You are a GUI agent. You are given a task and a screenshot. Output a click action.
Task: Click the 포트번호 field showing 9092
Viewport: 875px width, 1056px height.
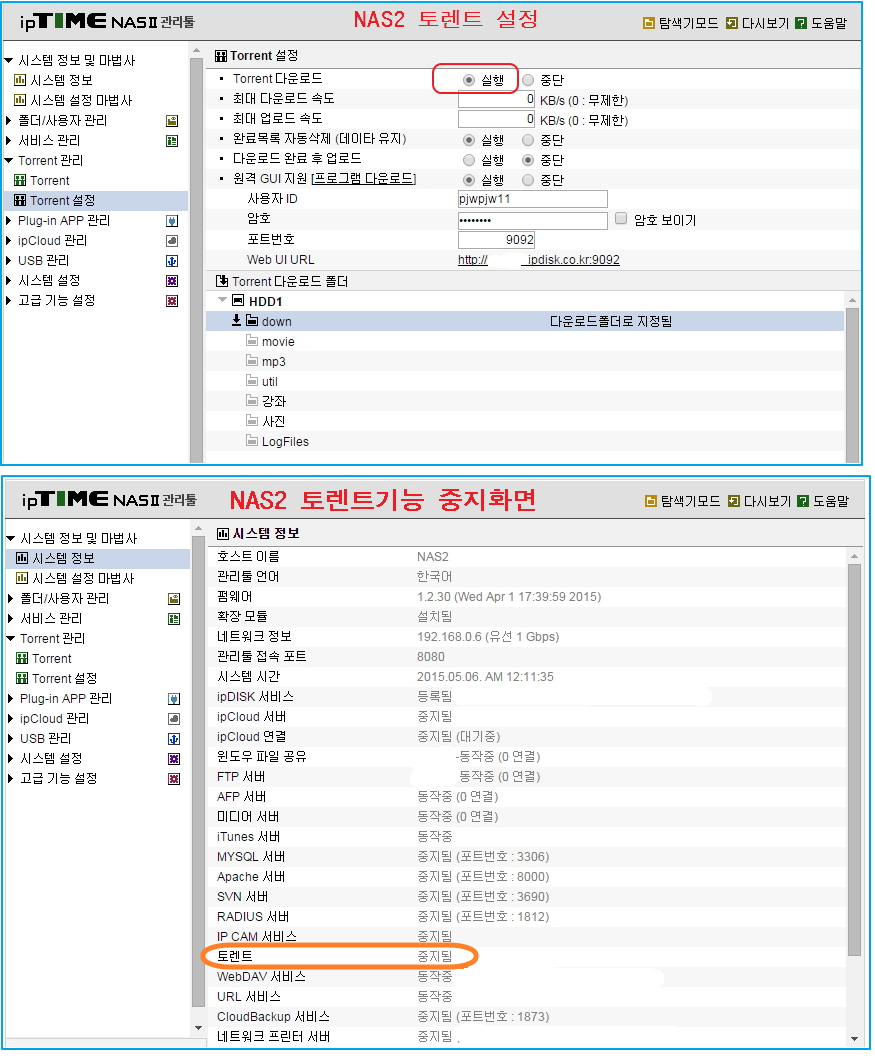[x=496, y=240]
